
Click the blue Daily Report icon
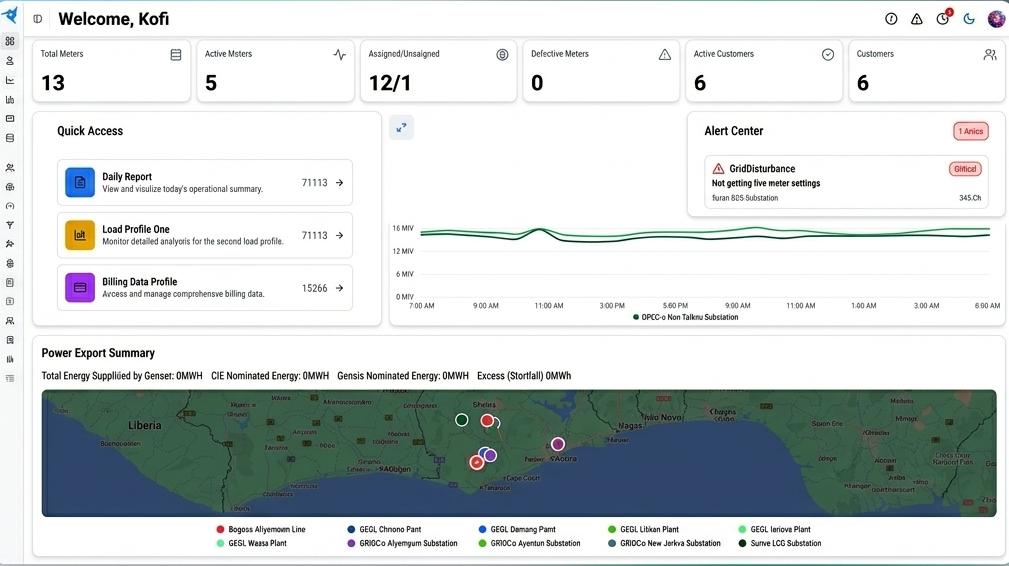80,183
